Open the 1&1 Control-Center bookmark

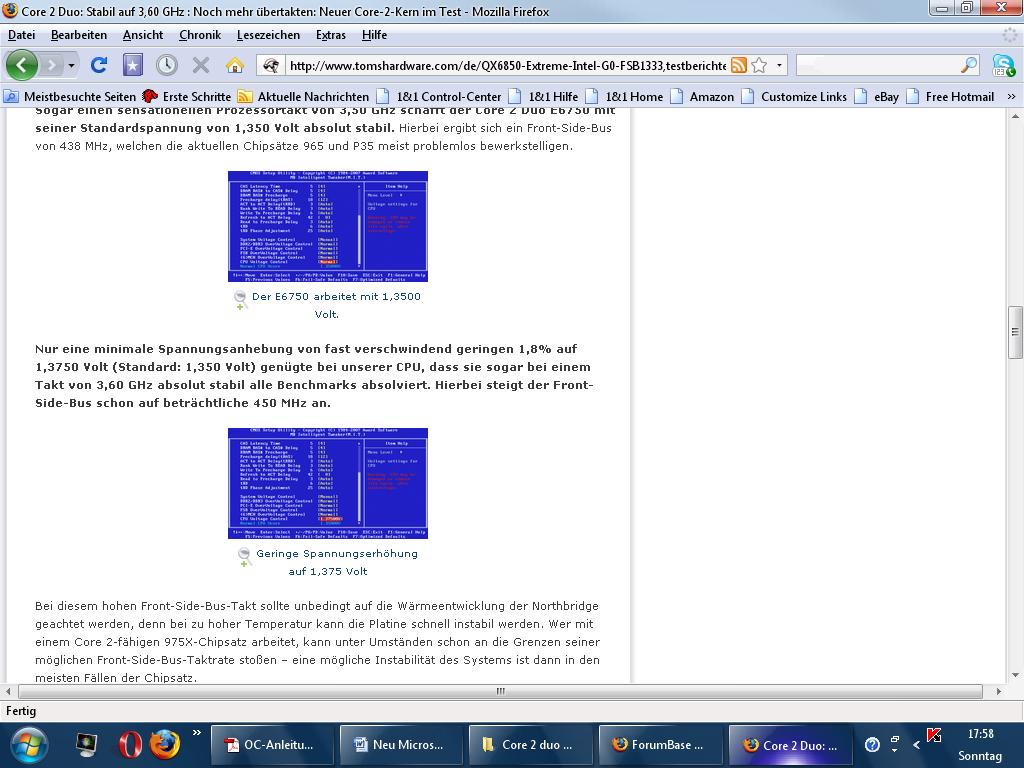point(439,97)
